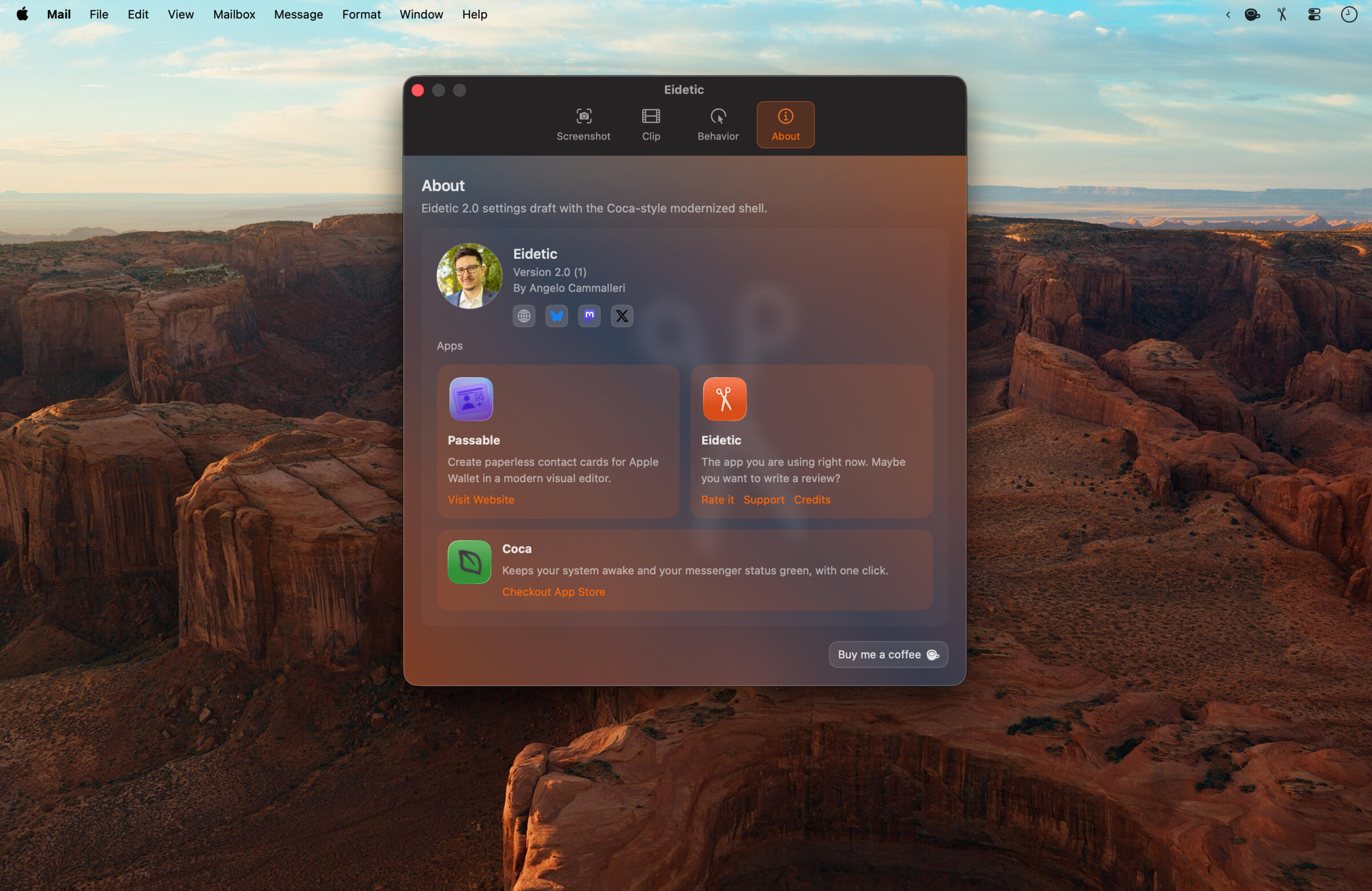Open the developer's website globe icon
The width and height of the screenshot is (1372, 891).
click(524, 316)
